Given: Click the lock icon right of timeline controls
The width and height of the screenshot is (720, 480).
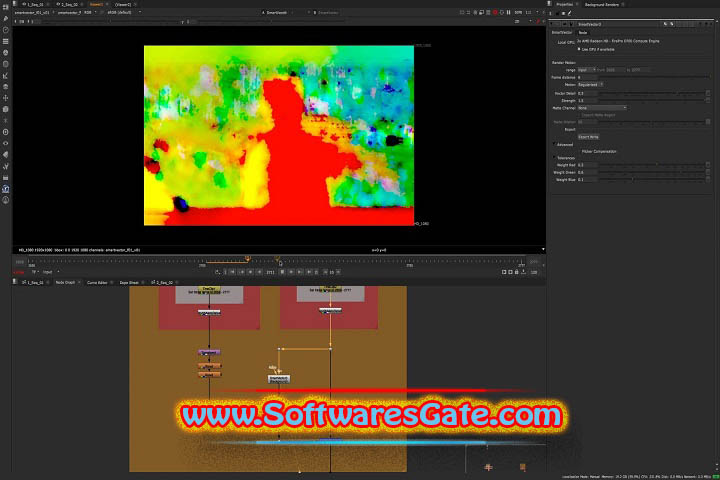Looking at the screenshot, I should [517, 272].
